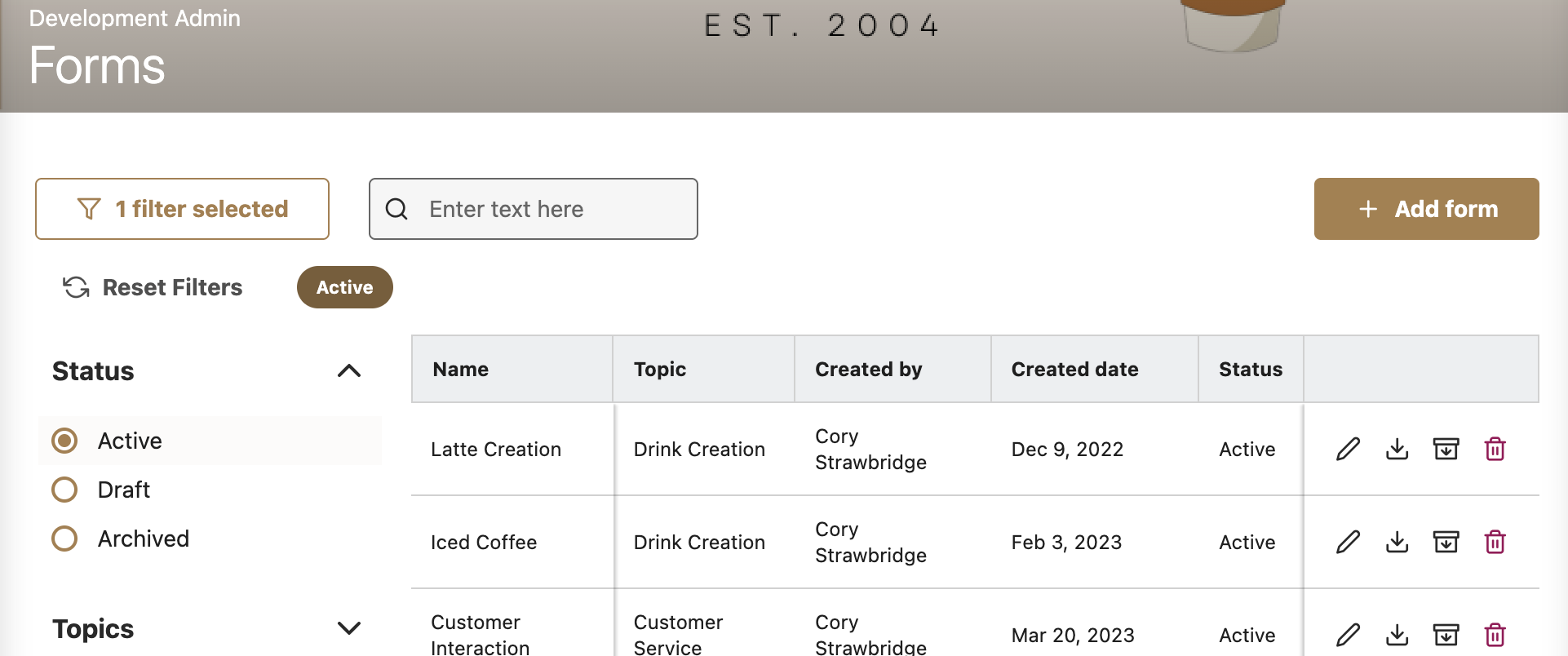The width and height of the screenshot is (1568, 656).
Task: Collapse the Status filter section
Action: point(348,371)
